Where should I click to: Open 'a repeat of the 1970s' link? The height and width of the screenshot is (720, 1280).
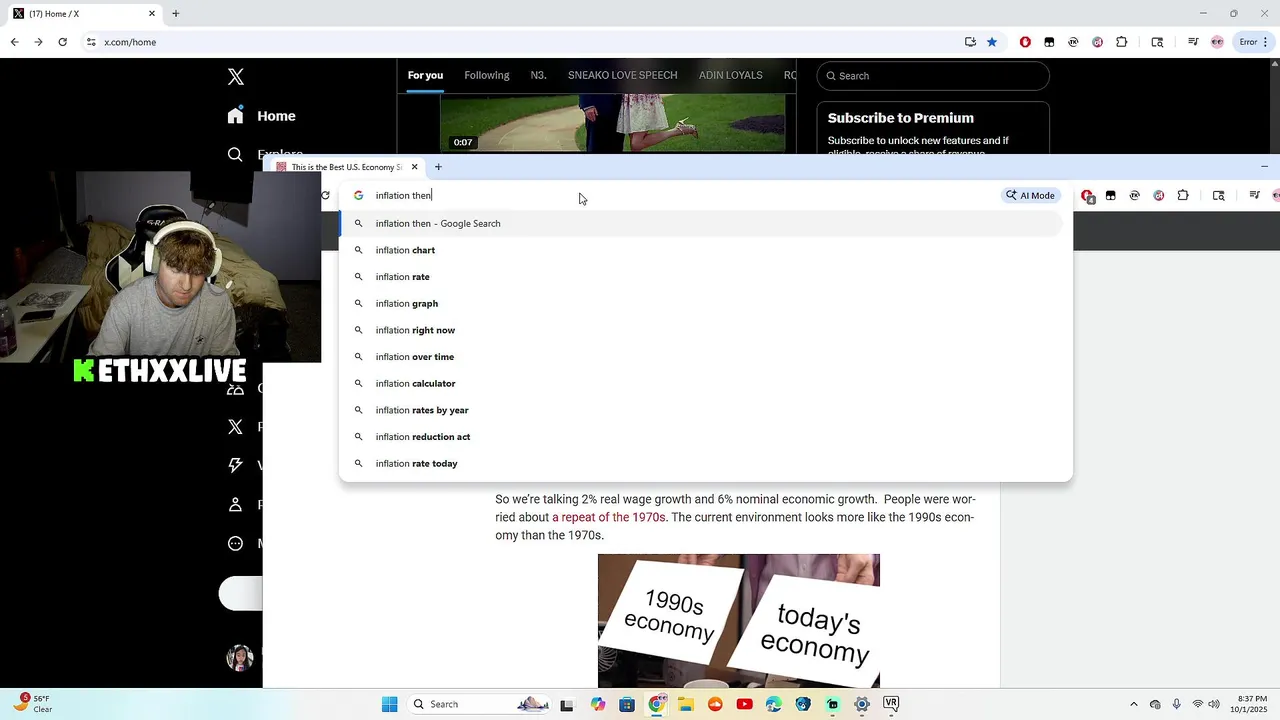pos(608,517)
